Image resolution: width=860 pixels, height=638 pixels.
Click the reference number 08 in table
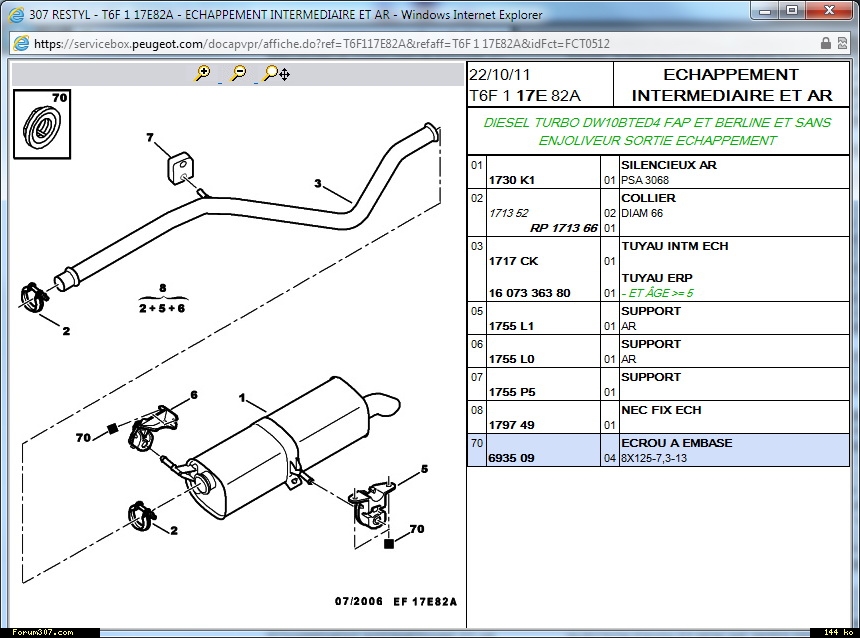point(477,410)
